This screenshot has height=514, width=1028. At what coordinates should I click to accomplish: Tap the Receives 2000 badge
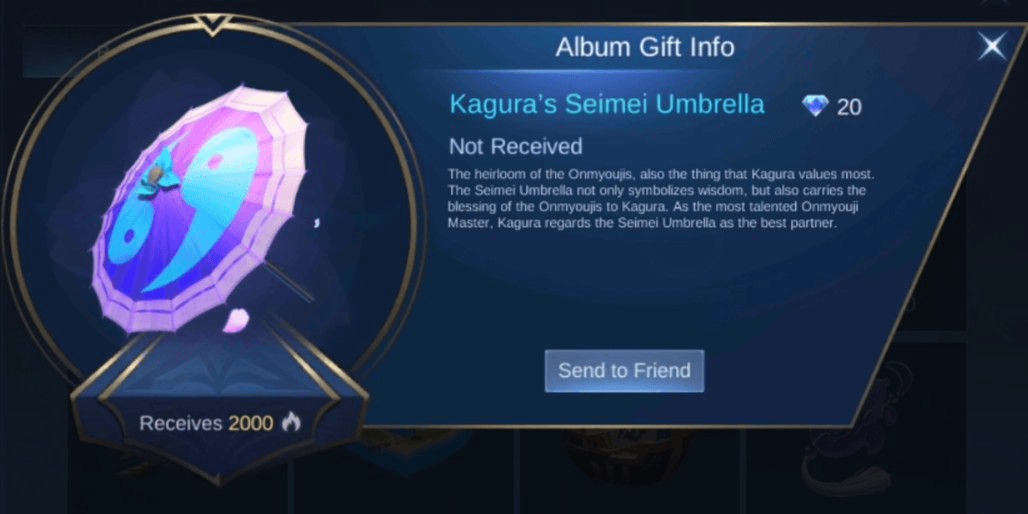click(x=220, y=424)
